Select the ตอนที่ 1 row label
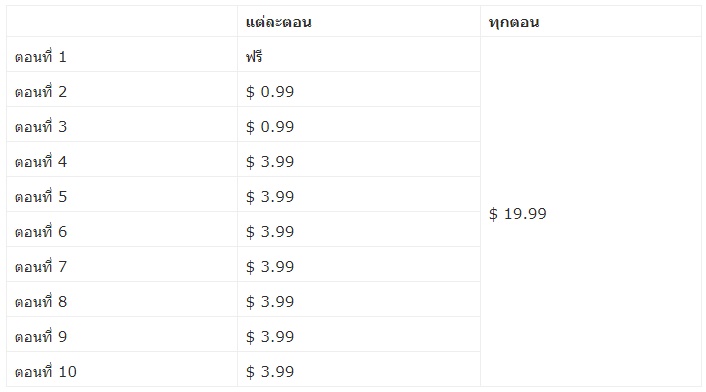Viewport: 706px width, 392px height. click(41, 56)
